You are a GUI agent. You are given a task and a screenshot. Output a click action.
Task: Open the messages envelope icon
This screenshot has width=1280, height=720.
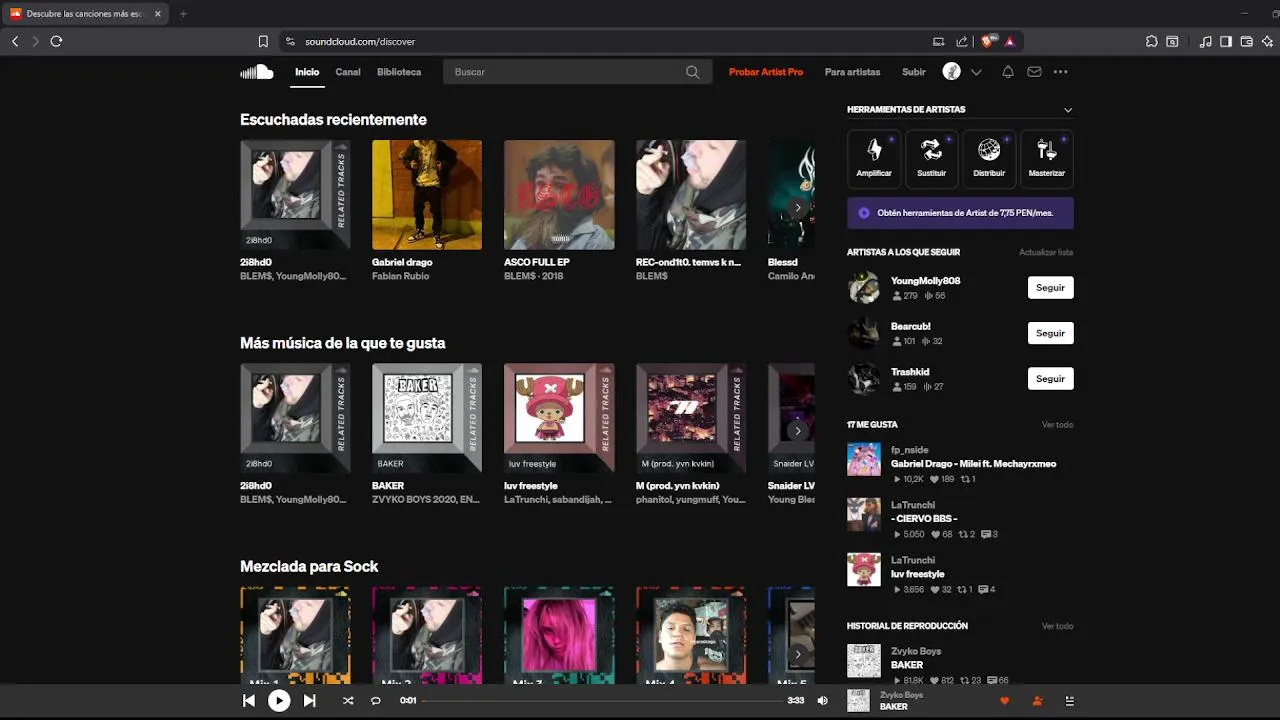[x=1034, y=72]
